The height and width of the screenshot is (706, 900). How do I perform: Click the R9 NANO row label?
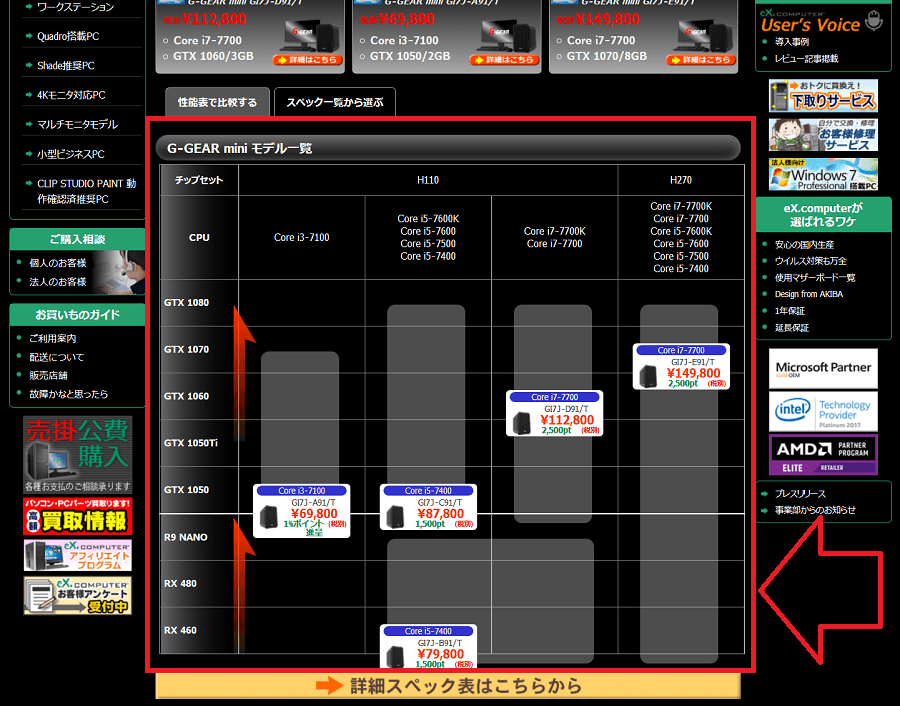pos(185,537)
